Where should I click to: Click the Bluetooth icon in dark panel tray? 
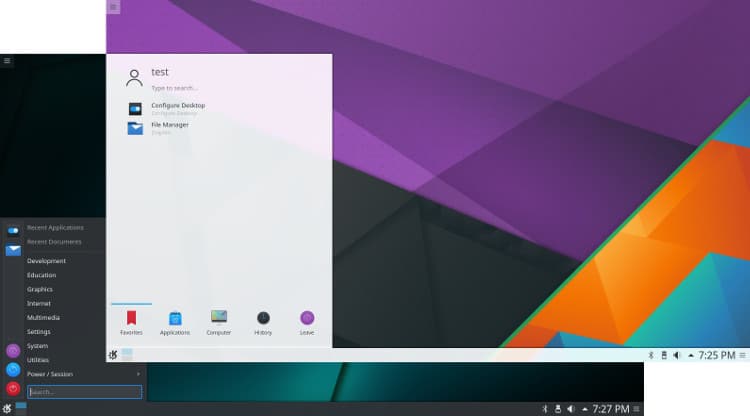point(544,409)
